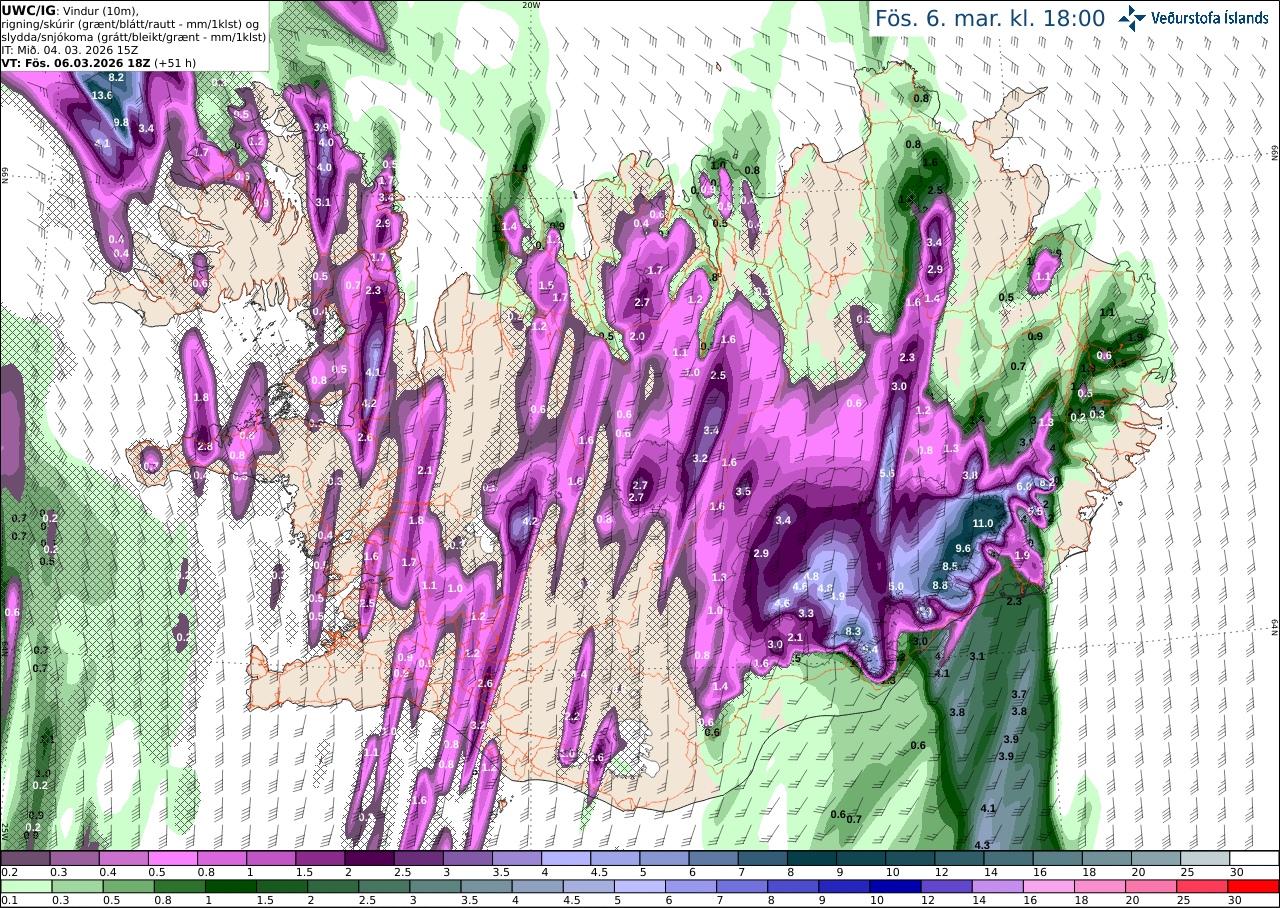The image size is (1280, 908).
Task: Click the "30" label on the upper snow scale
Action: click(1237, 872)
